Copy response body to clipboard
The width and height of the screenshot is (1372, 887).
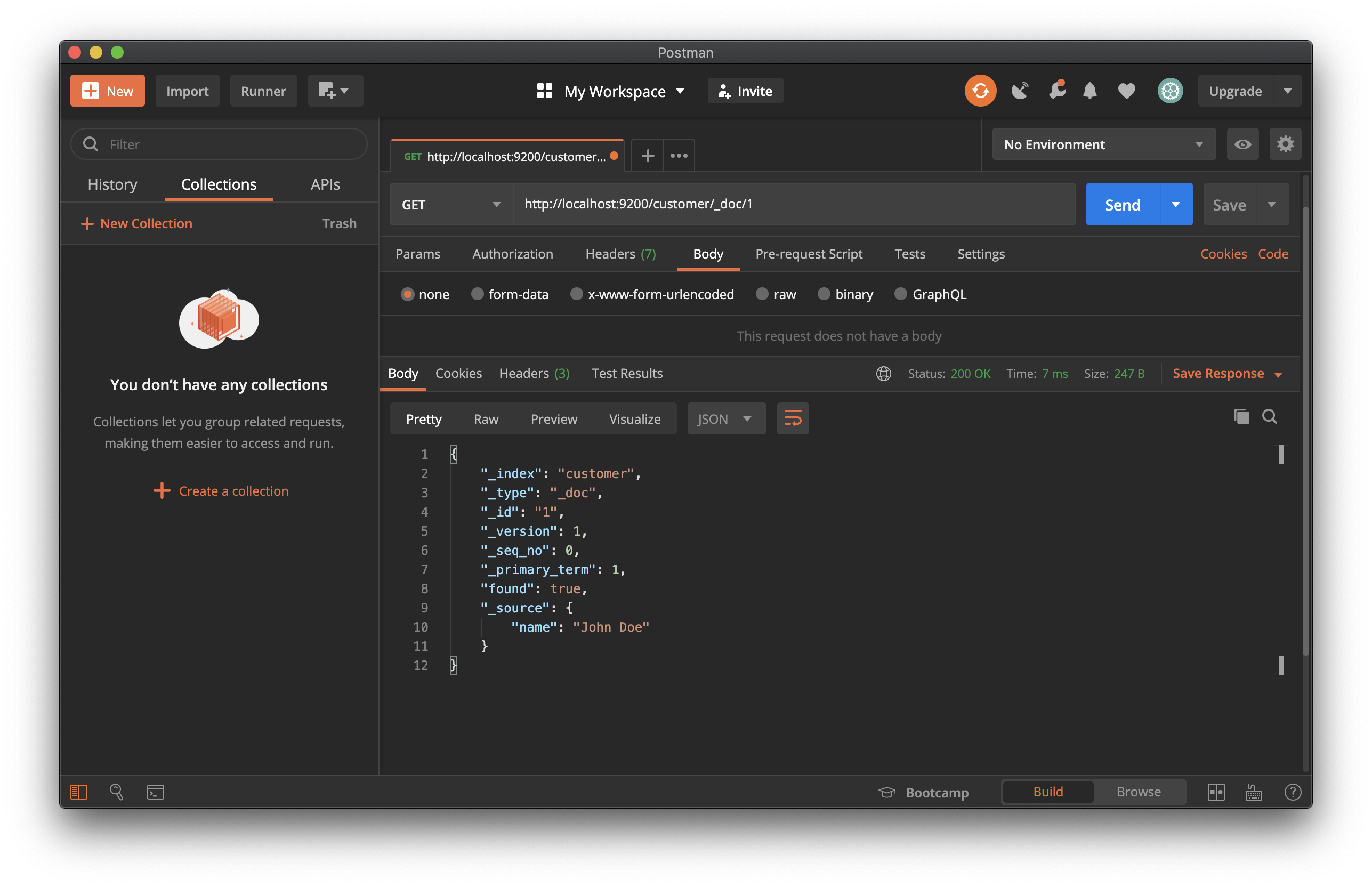pyautogui.click(x=1241, y=416)
